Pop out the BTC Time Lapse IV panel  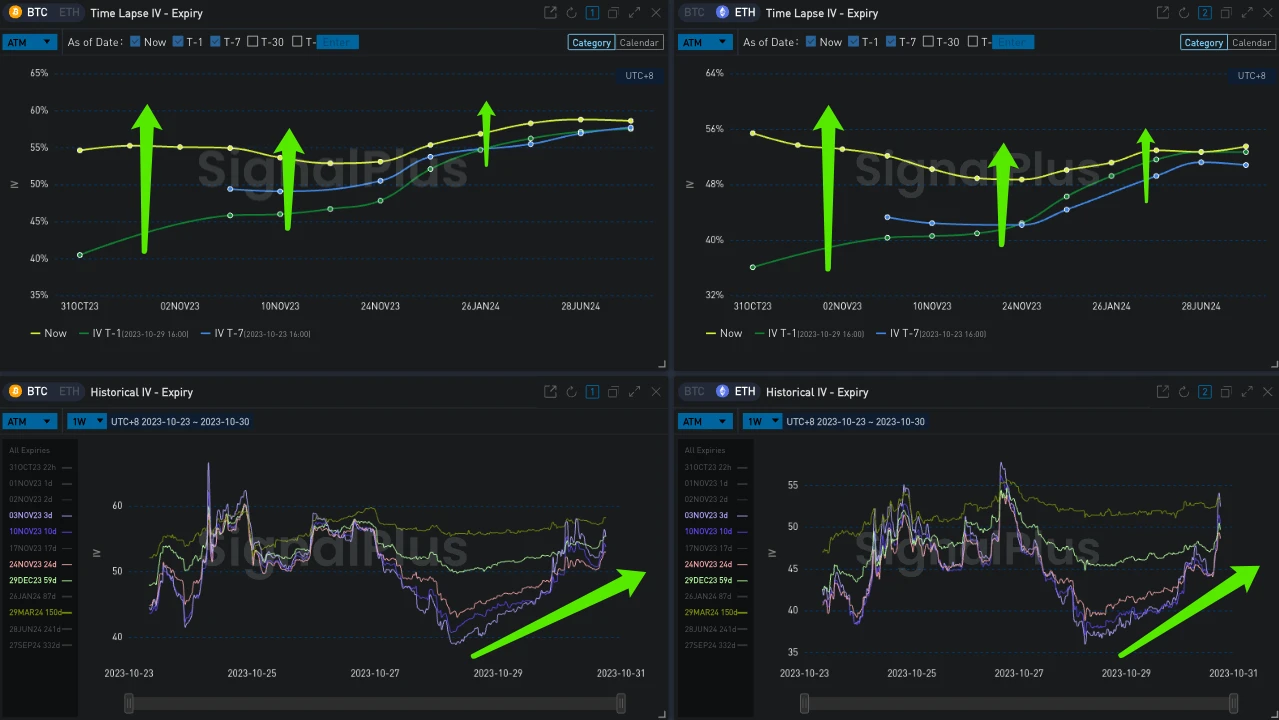[x=550, y=13]
